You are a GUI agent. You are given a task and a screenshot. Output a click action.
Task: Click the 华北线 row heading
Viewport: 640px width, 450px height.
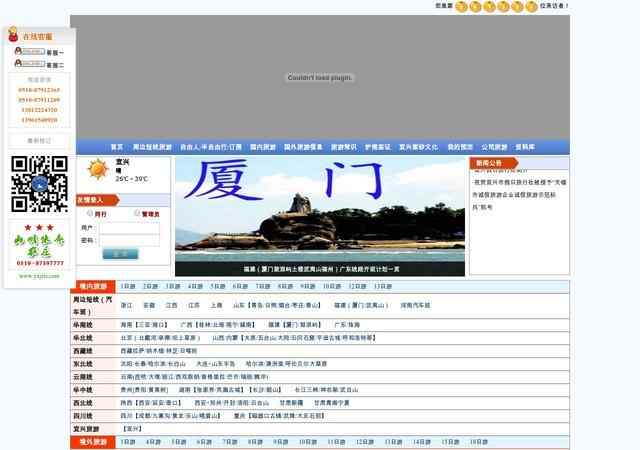[83, 338]
